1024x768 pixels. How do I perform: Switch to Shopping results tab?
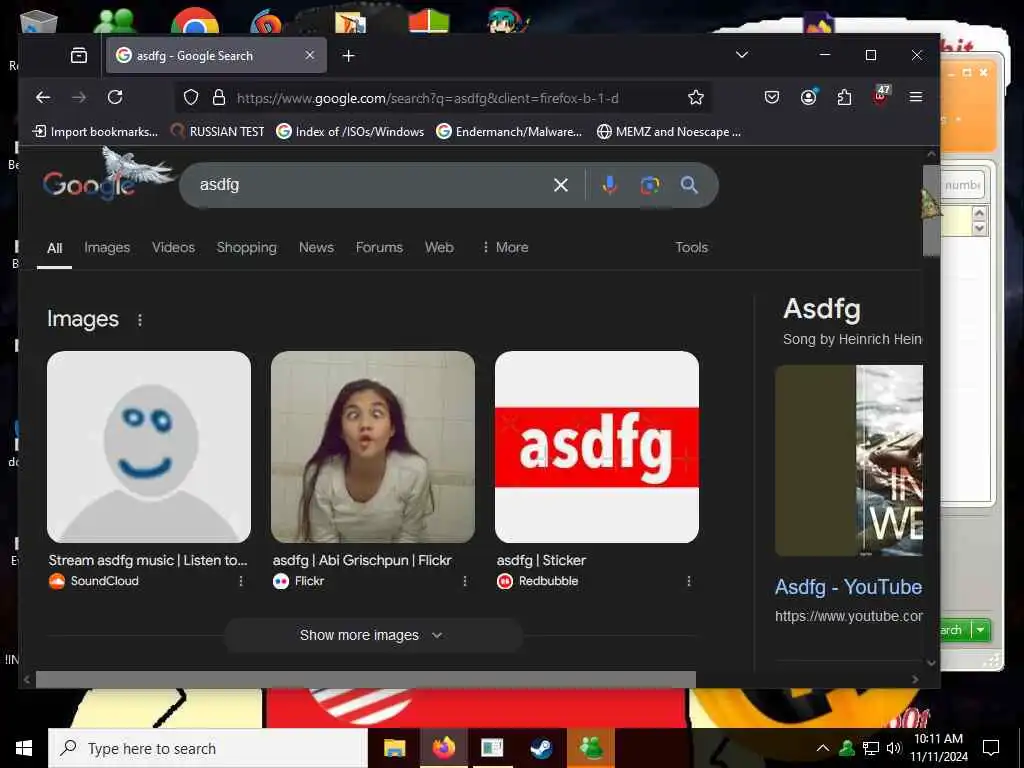247,248
